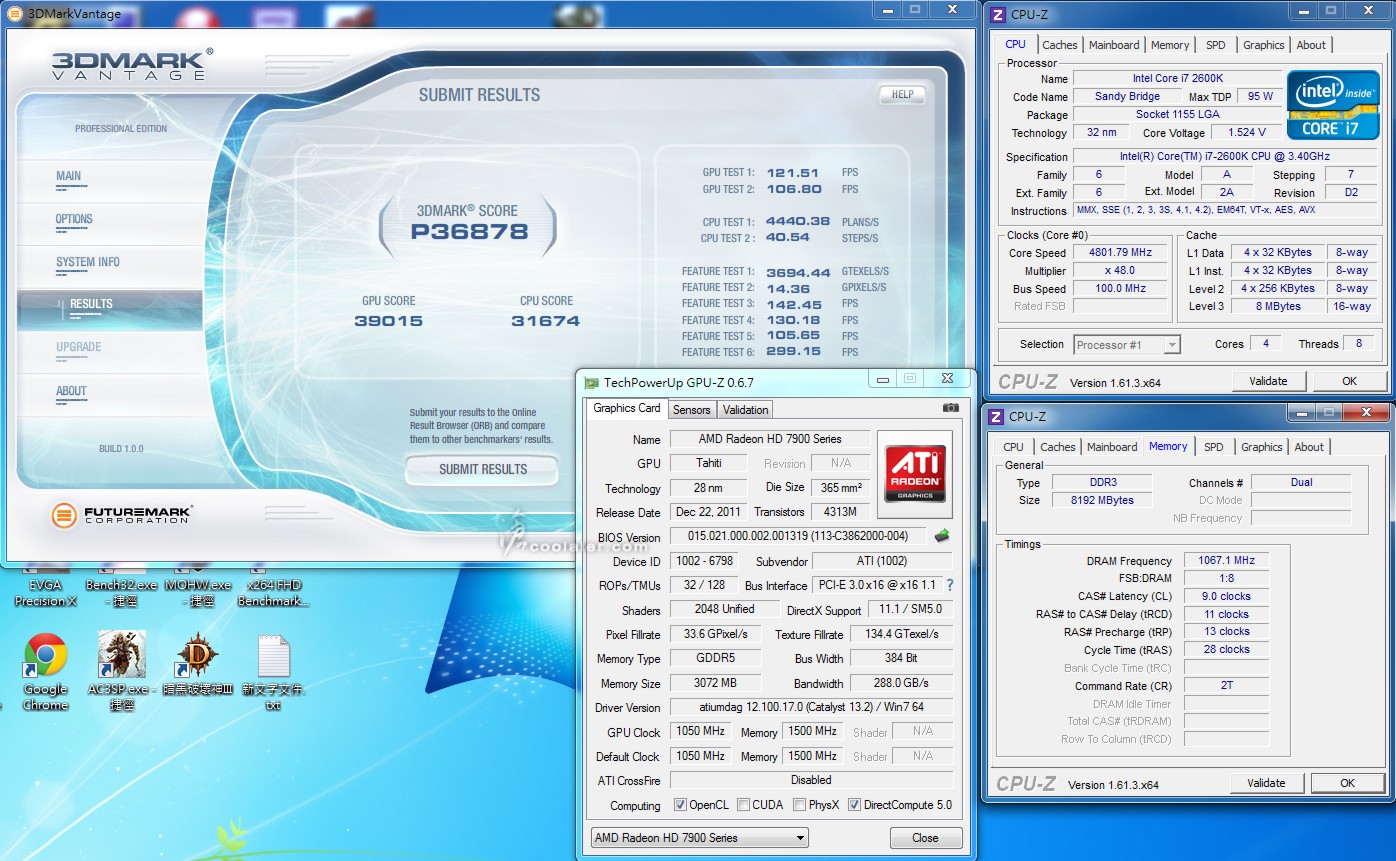Switch to the Validation tab in GPU-Z
The image size is (1396, 861).
tap(745, 410)
